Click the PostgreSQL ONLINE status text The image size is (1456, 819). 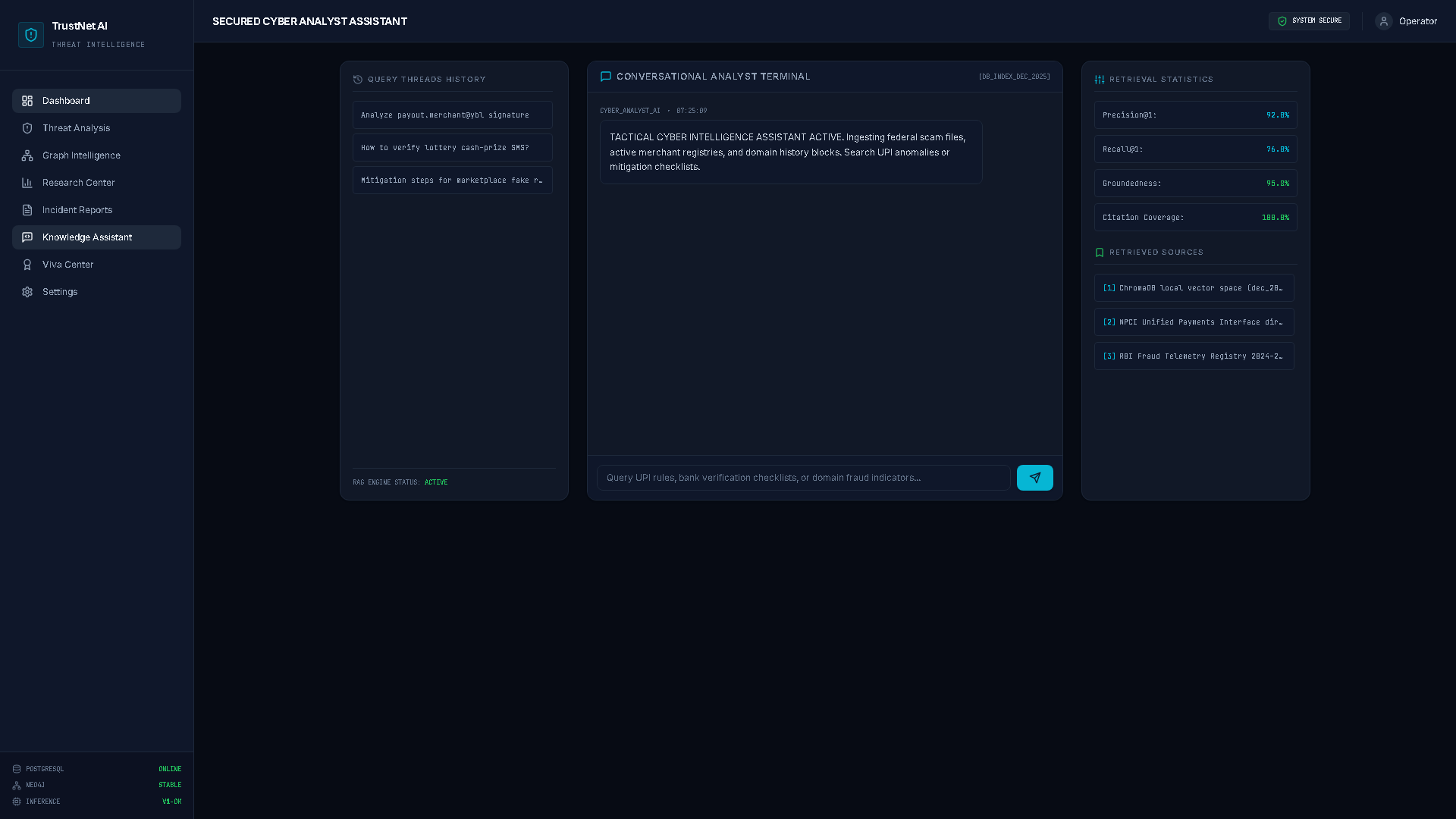170,769
